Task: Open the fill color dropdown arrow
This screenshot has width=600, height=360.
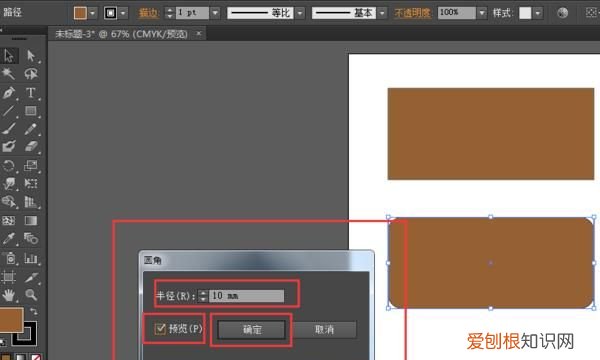Action: [92, 13]
